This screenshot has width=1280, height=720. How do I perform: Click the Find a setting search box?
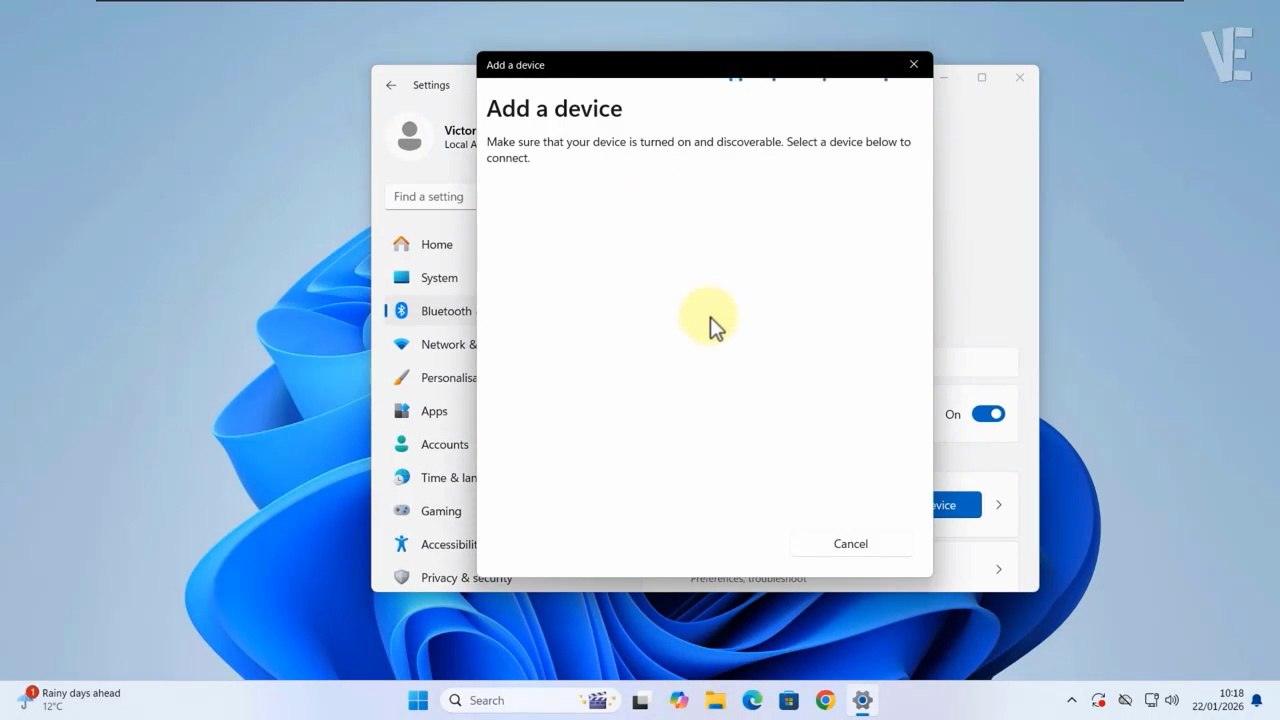[430, 197]
